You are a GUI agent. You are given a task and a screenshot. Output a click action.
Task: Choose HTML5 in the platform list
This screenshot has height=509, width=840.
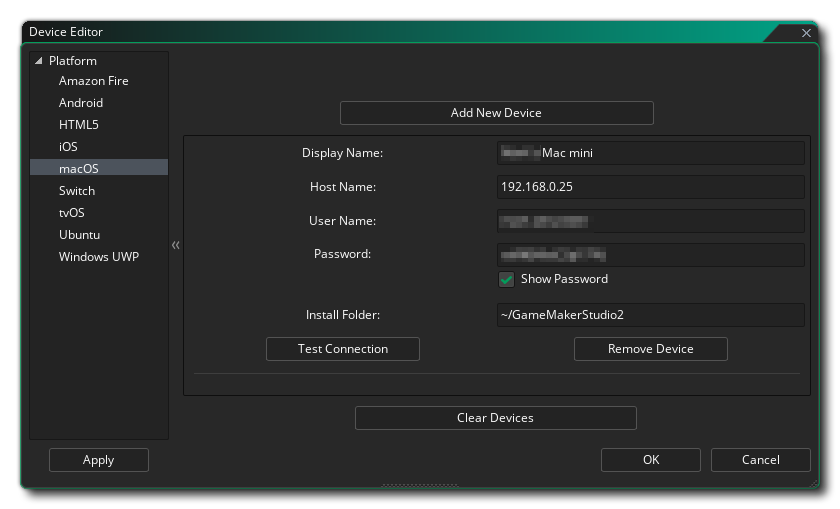click(x=78, y=125)
